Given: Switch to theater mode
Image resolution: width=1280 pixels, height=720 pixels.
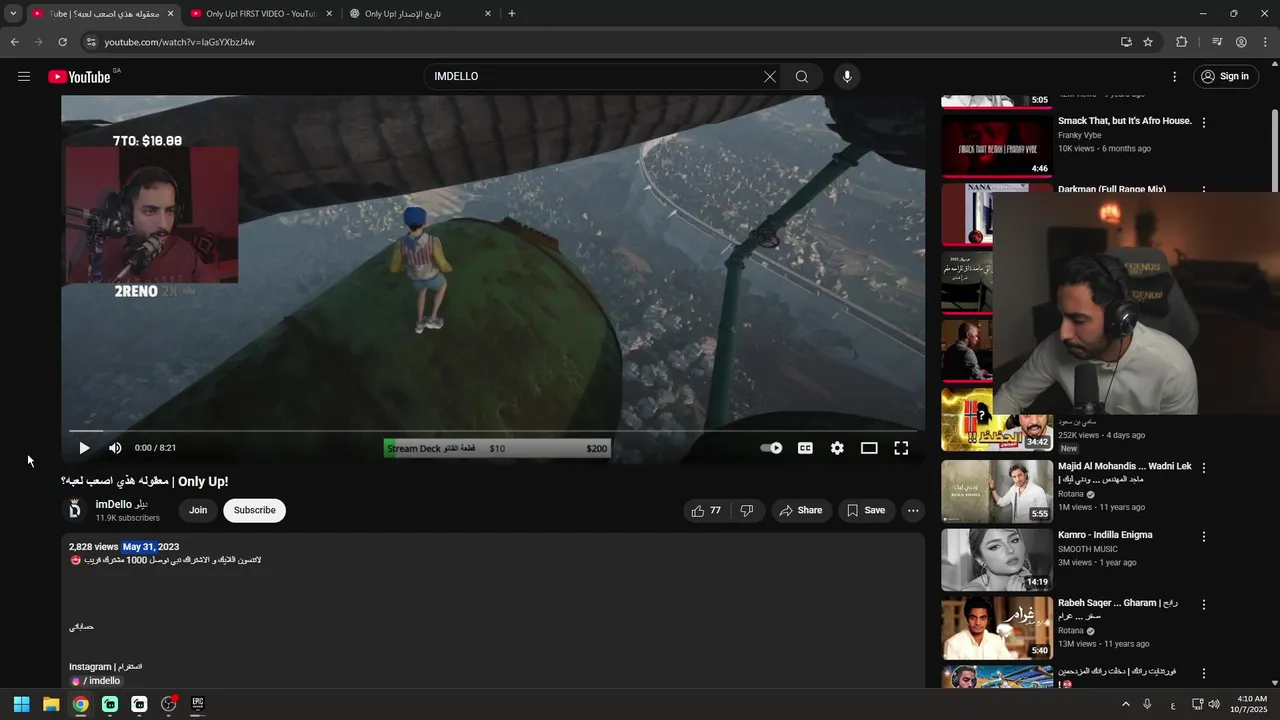Looking at the screenshot, I should pos(869,448).
